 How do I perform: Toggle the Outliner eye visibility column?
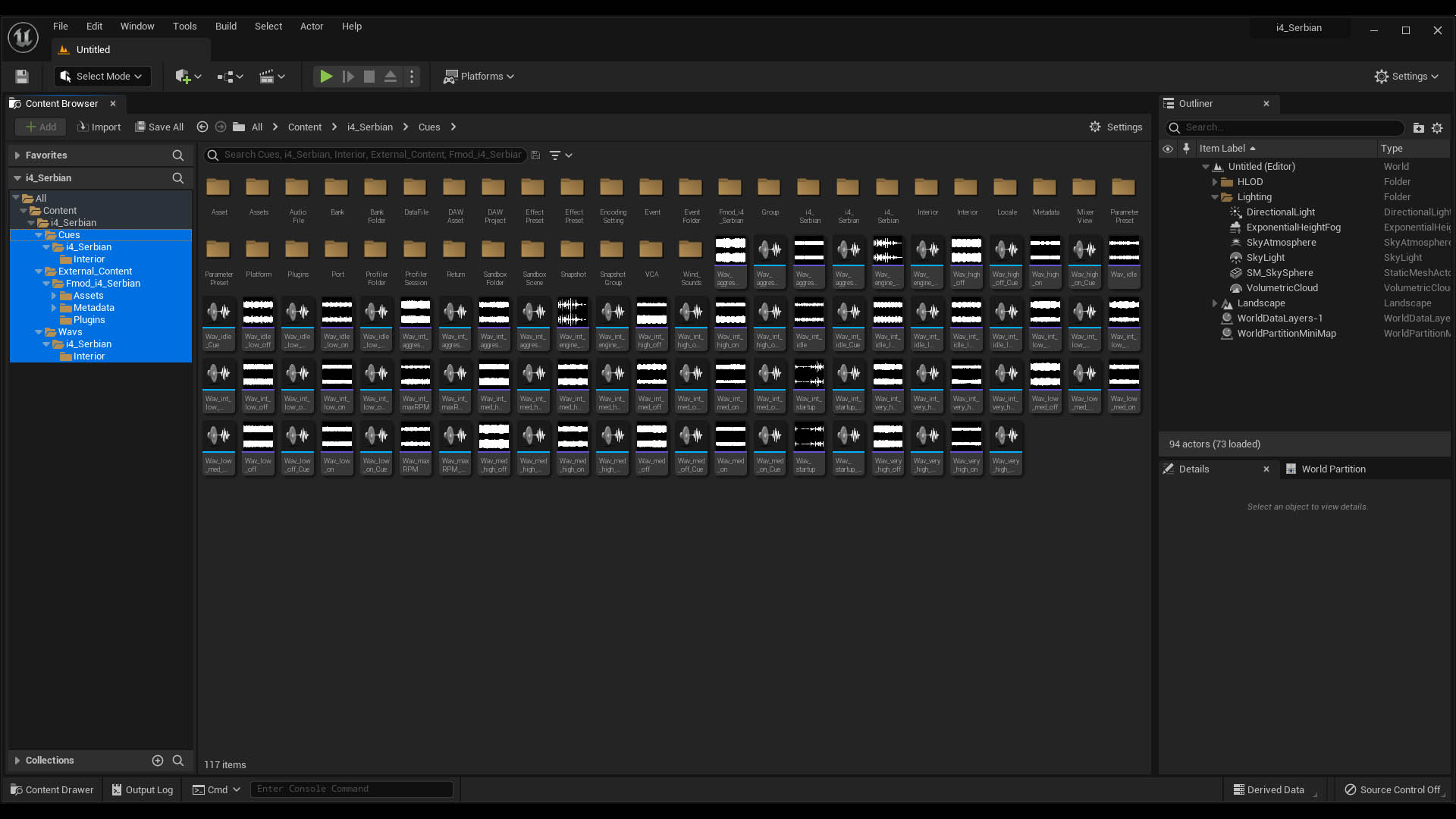pyautogui.click(x=1168, y=149)
